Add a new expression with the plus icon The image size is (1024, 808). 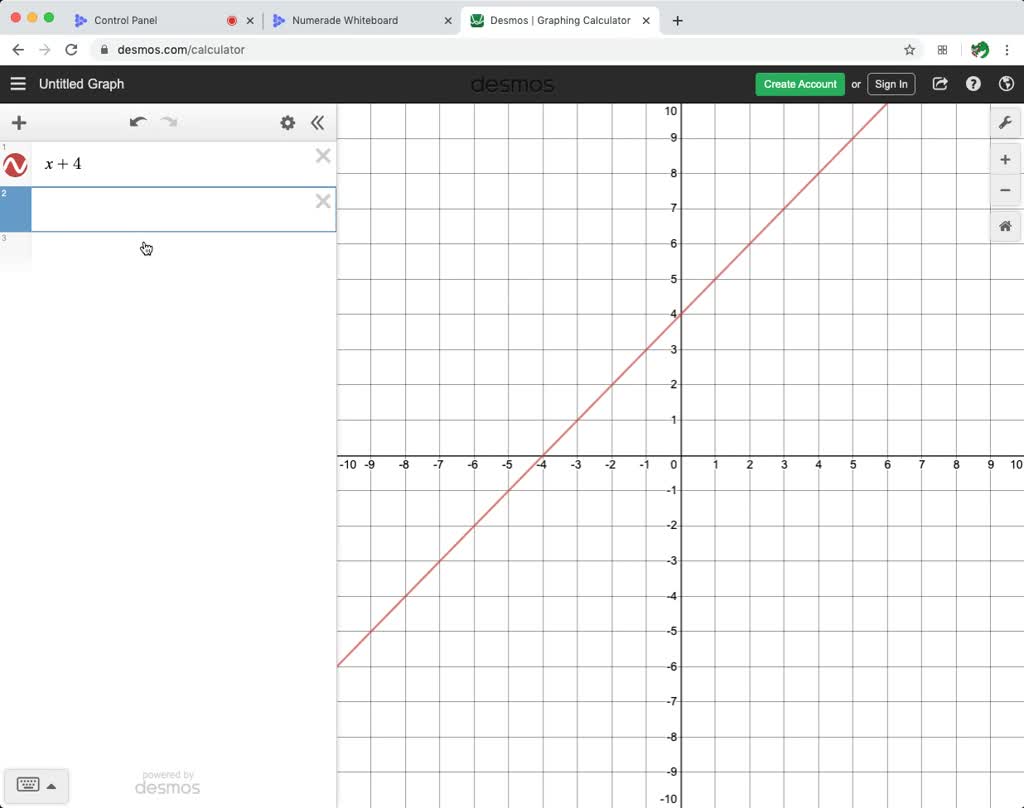(18, 122)
